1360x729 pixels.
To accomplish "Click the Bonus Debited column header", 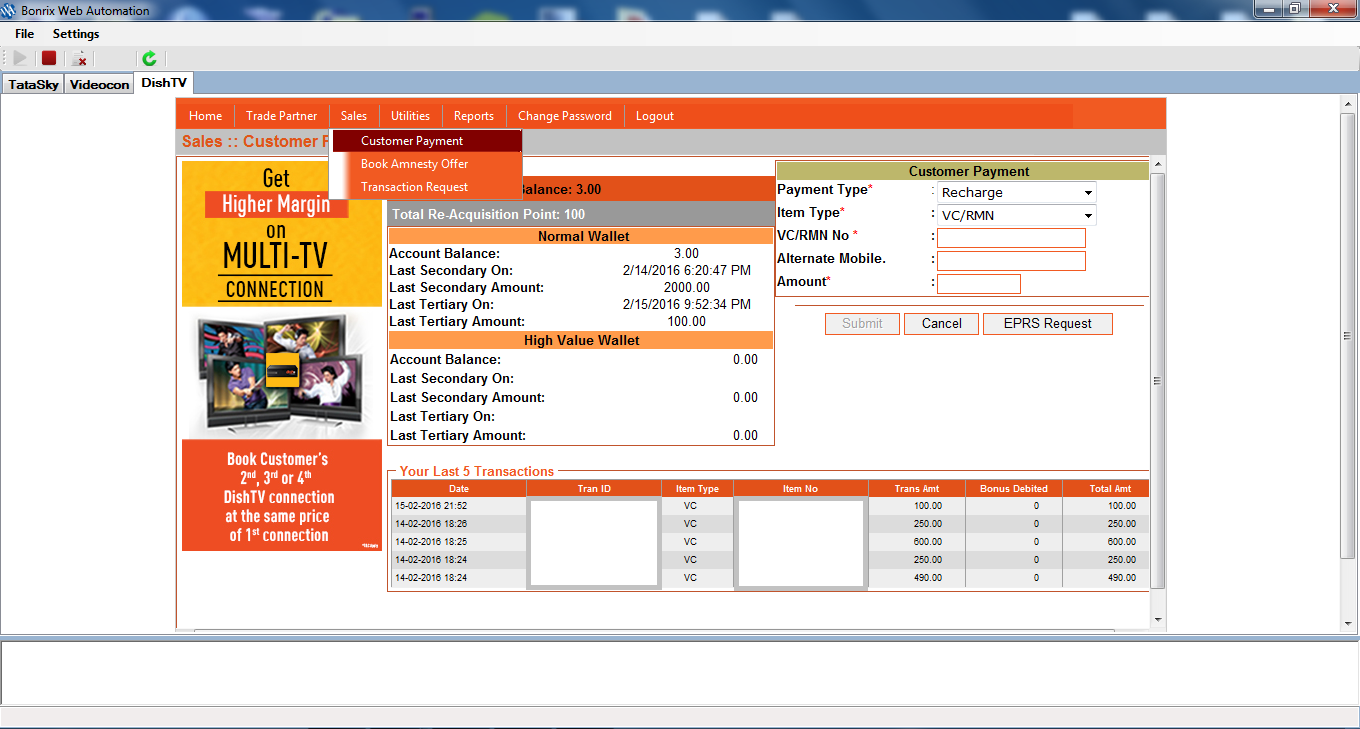I will click(1014, 489).
